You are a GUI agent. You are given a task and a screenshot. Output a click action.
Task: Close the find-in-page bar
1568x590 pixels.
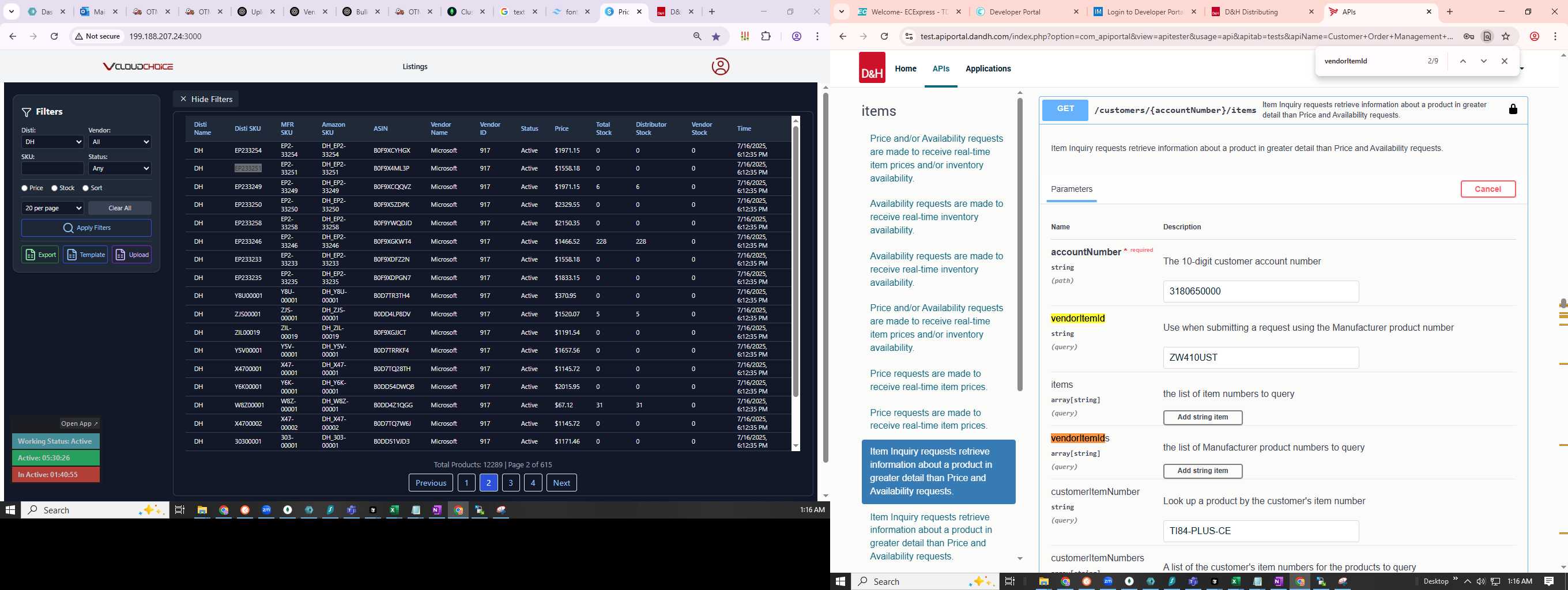tap(1505, 62)
